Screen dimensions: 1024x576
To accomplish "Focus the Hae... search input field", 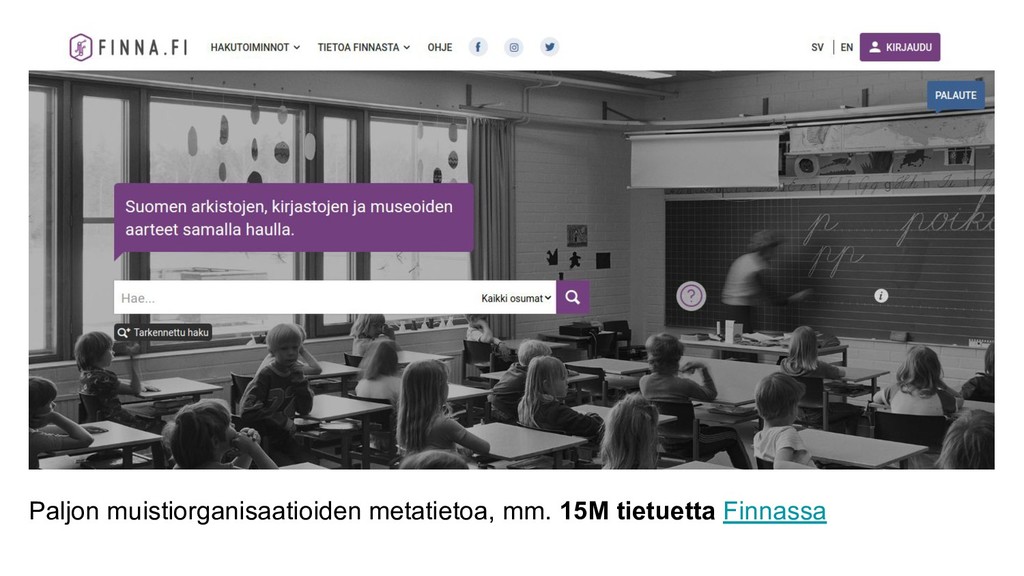I will [x=297, y=298].
